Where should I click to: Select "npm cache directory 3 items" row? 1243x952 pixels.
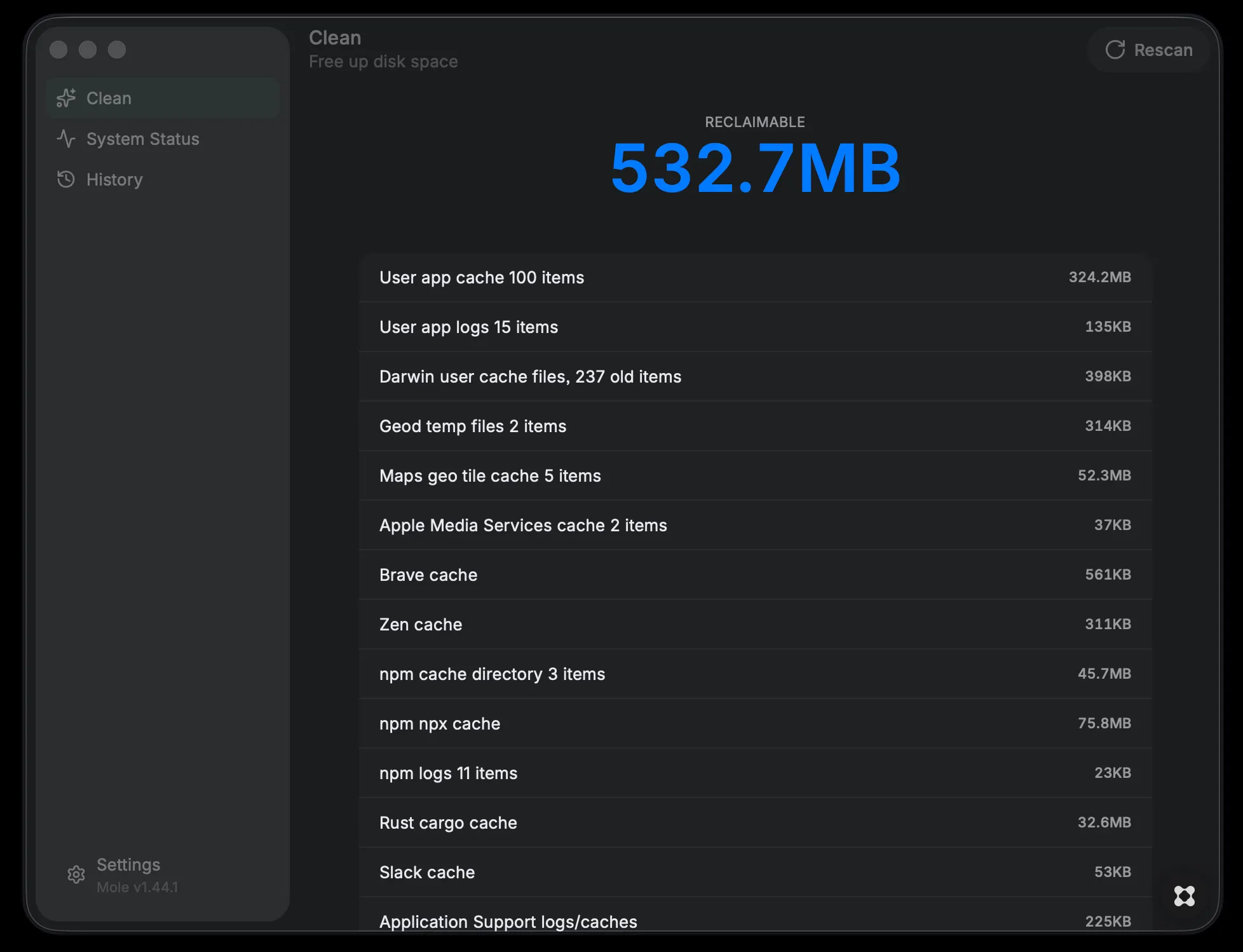[755, 674]
